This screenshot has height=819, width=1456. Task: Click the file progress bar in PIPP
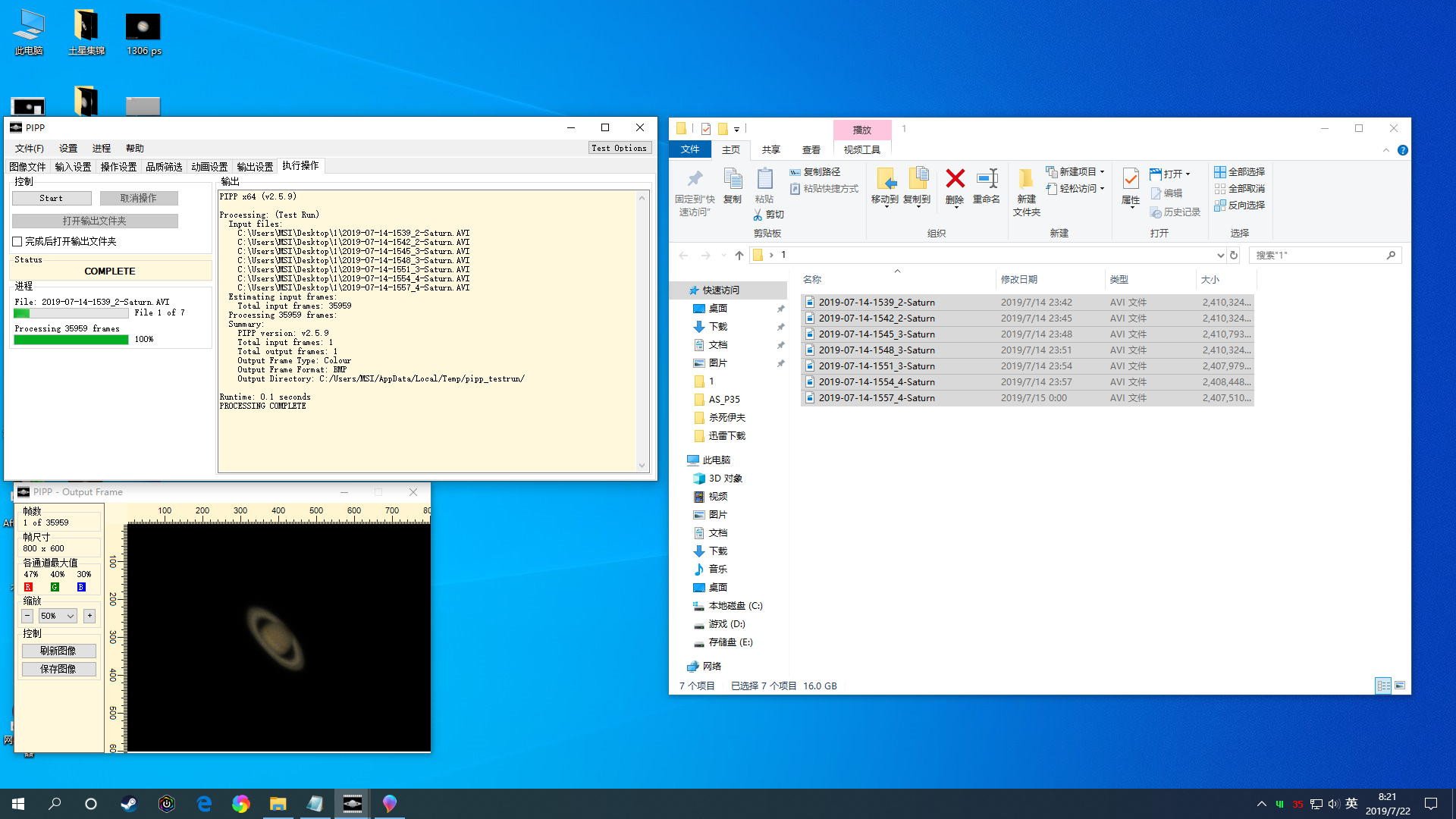71,313
